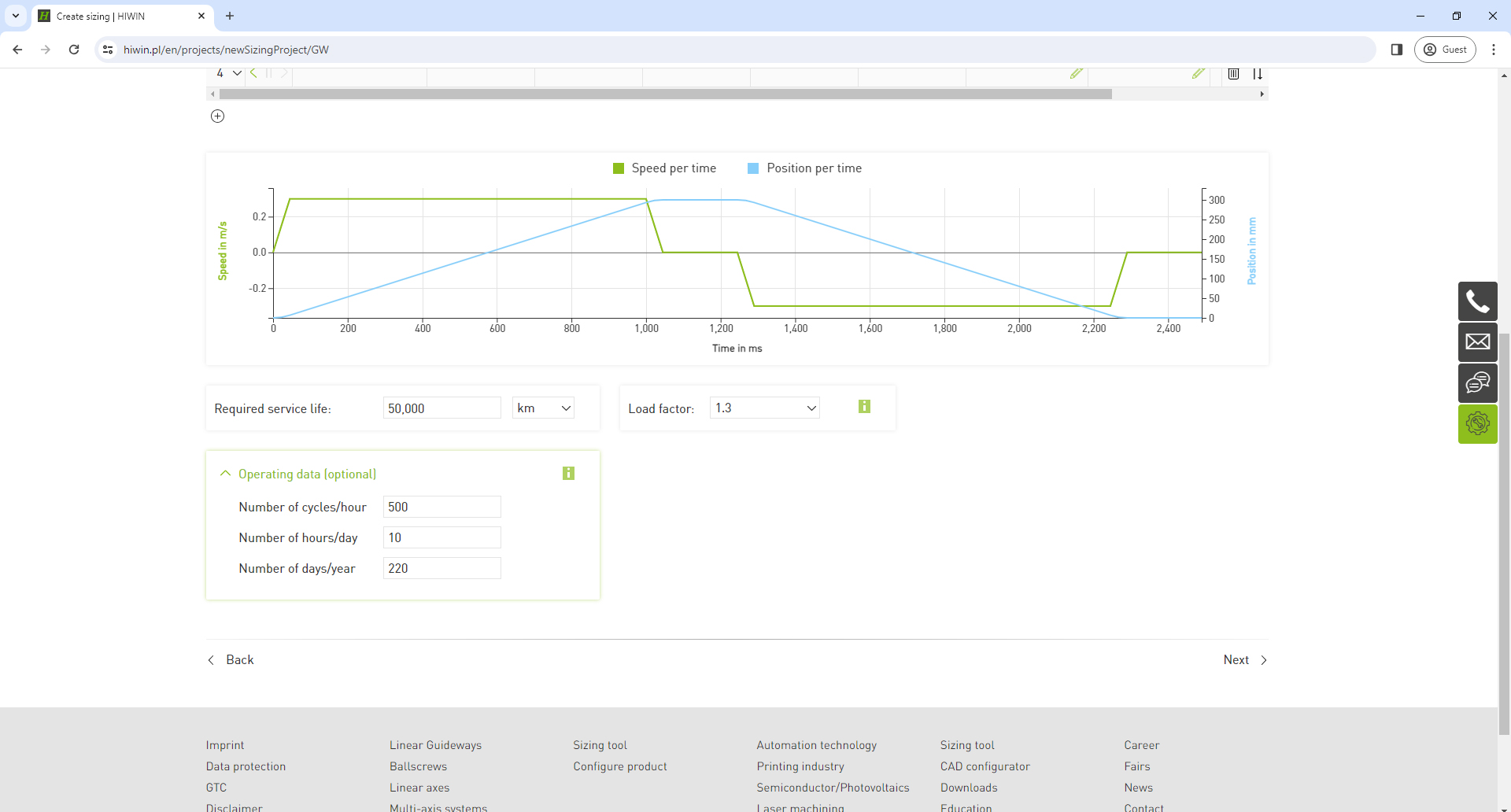
Task: Open the service life unit km dropdown
Action: 543,408
